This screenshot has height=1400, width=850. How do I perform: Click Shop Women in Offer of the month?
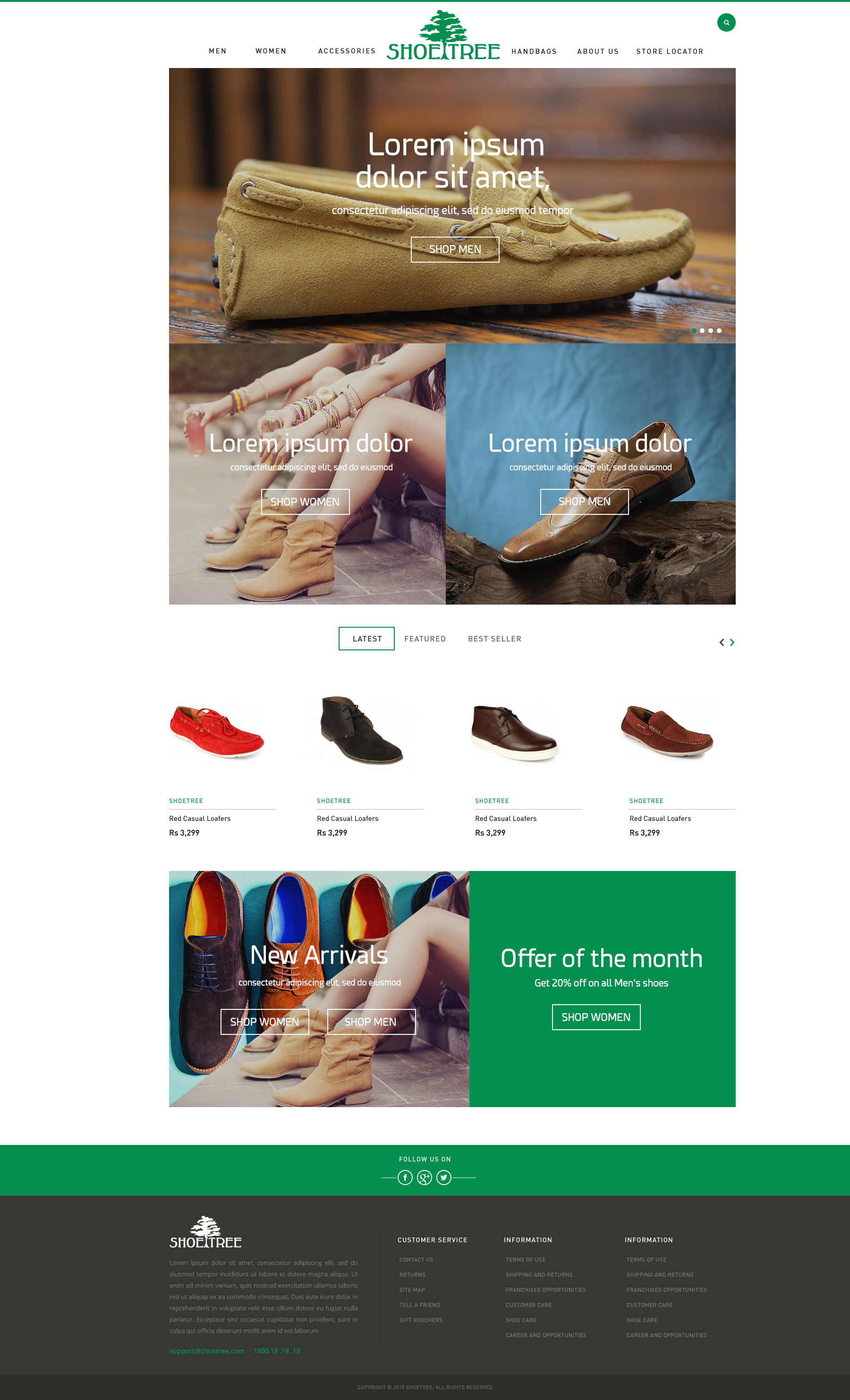(x=596, y=1017)
